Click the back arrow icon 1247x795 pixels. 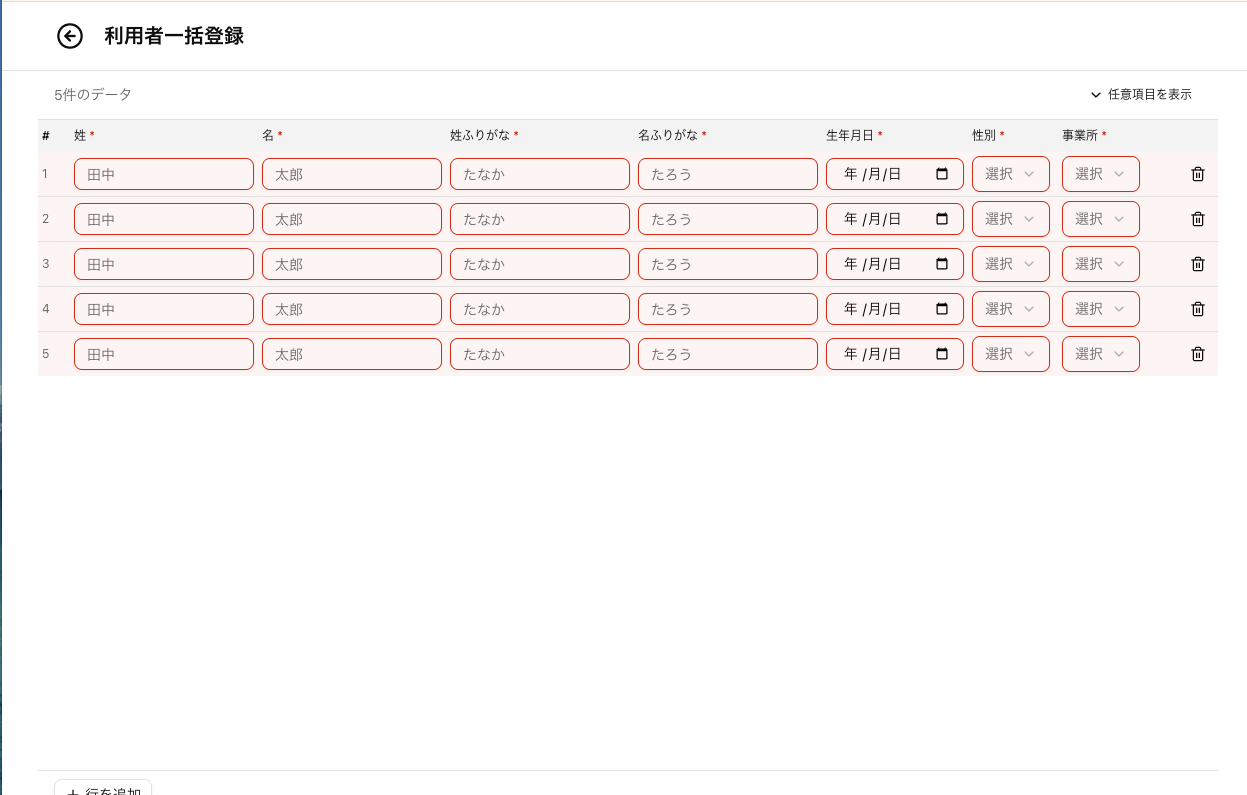click(69, 36)
